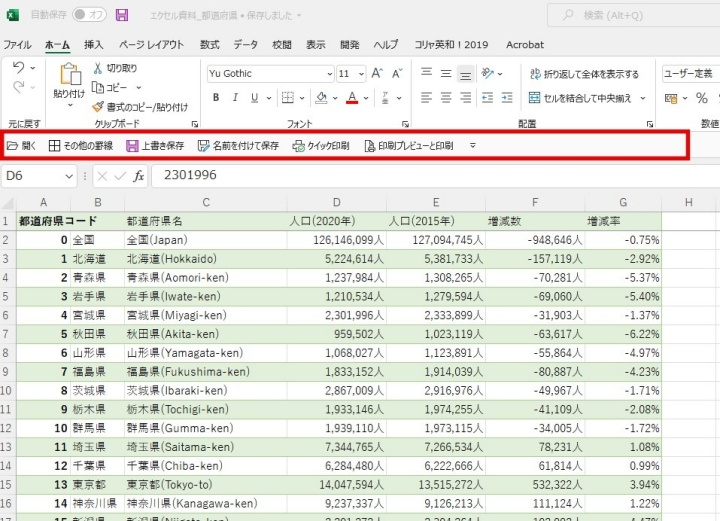This screenshot has width=720, height=521.
Task: Click セルを結合して中央揃え button
Action: [580, 98]
